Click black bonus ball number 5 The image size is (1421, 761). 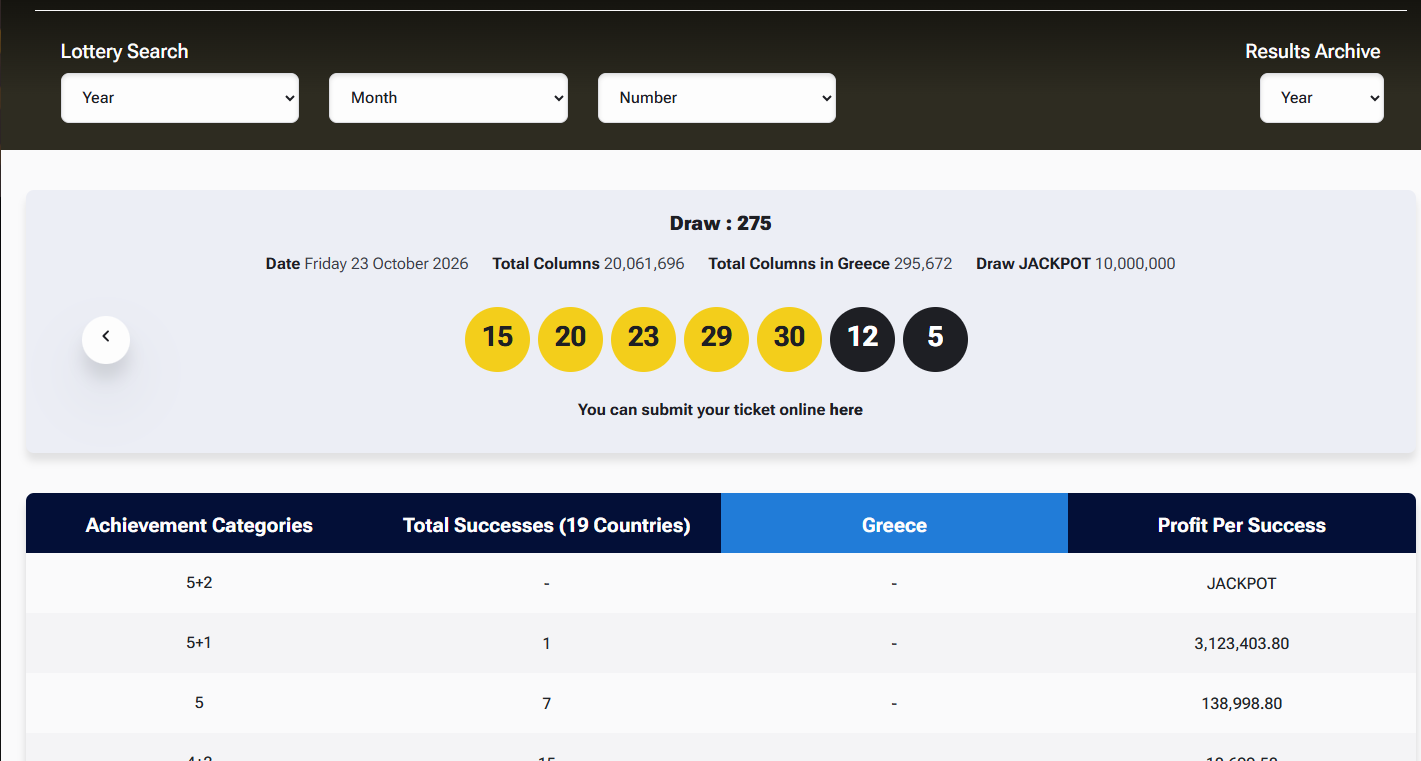click(935, 339)
